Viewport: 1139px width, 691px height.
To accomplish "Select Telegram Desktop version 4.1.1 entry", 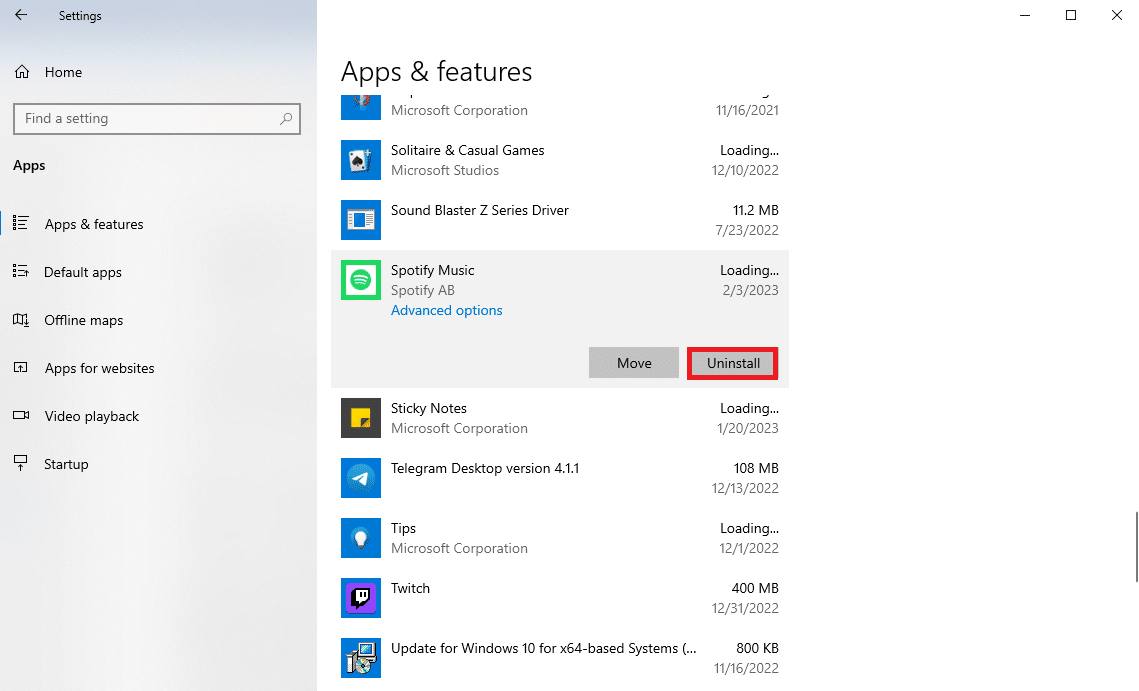I will 485,469.
